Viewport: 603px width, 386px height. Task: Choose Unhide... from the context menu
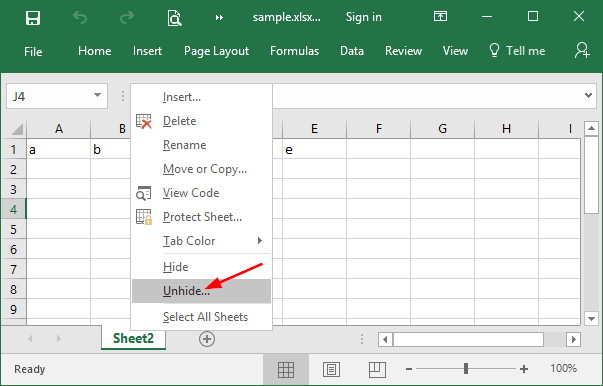(x=202, y=291)
